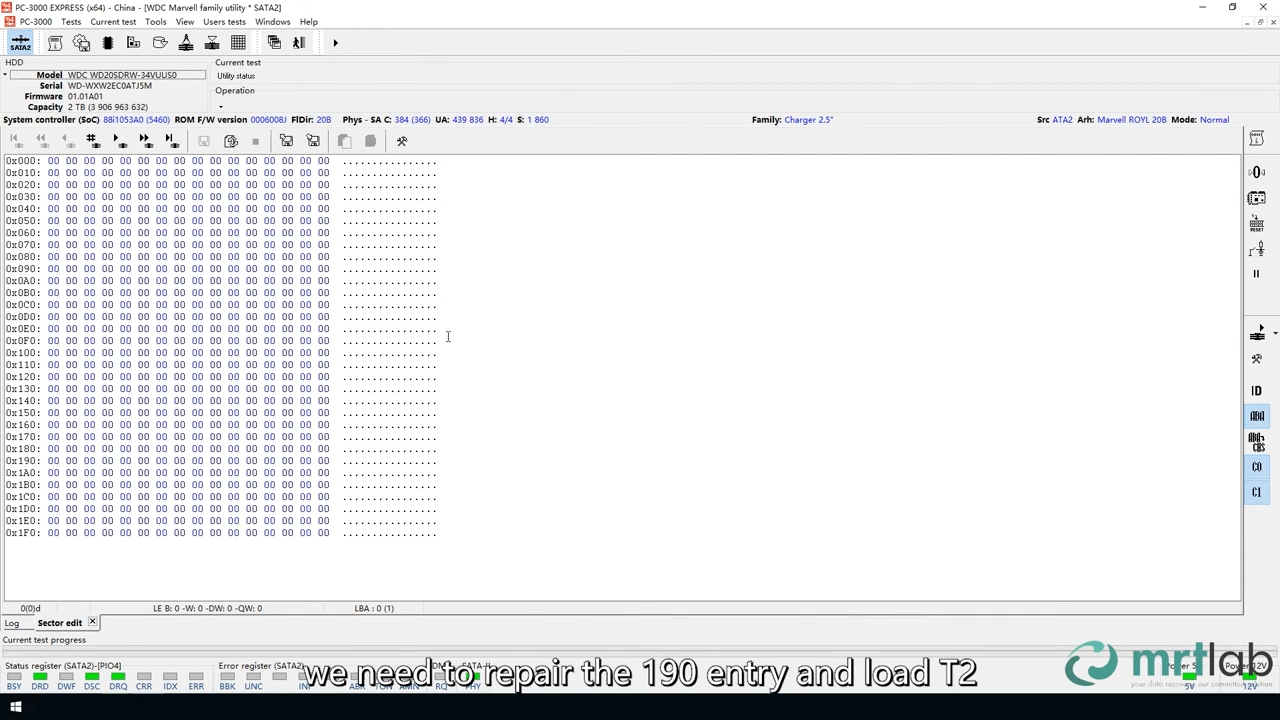
Task: Click the power switch icon in the right sidebar
Action: pos(1257,249)
